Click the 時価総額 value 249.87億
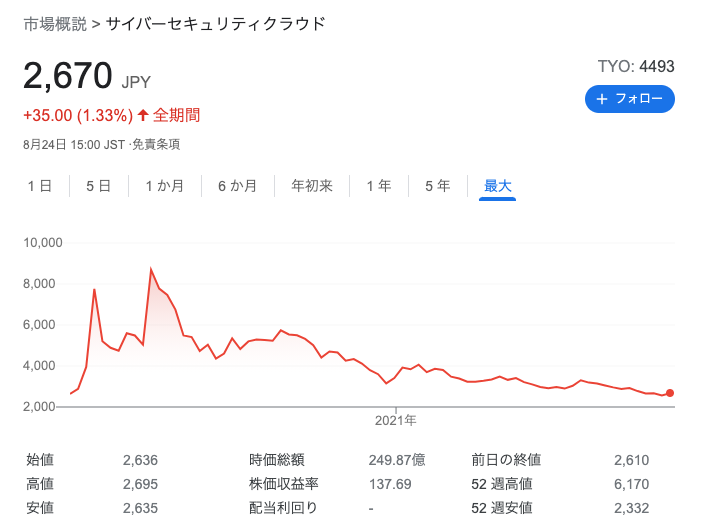Screen dimensions: 704x530 (397, 460)
